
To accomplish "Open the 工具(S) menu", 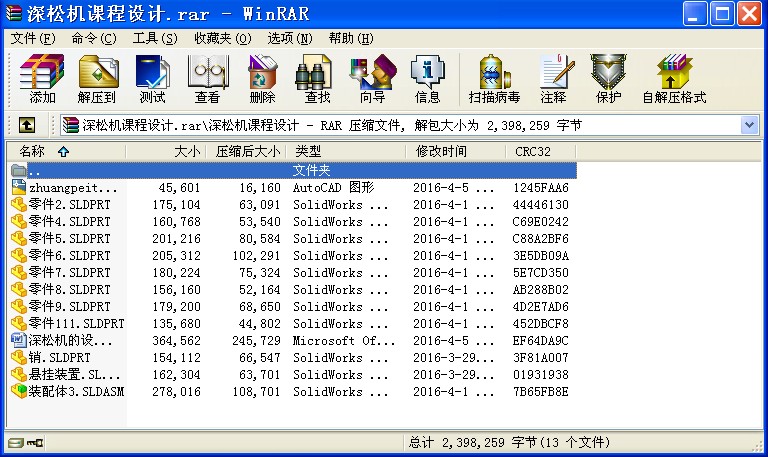I will [155, 38].
